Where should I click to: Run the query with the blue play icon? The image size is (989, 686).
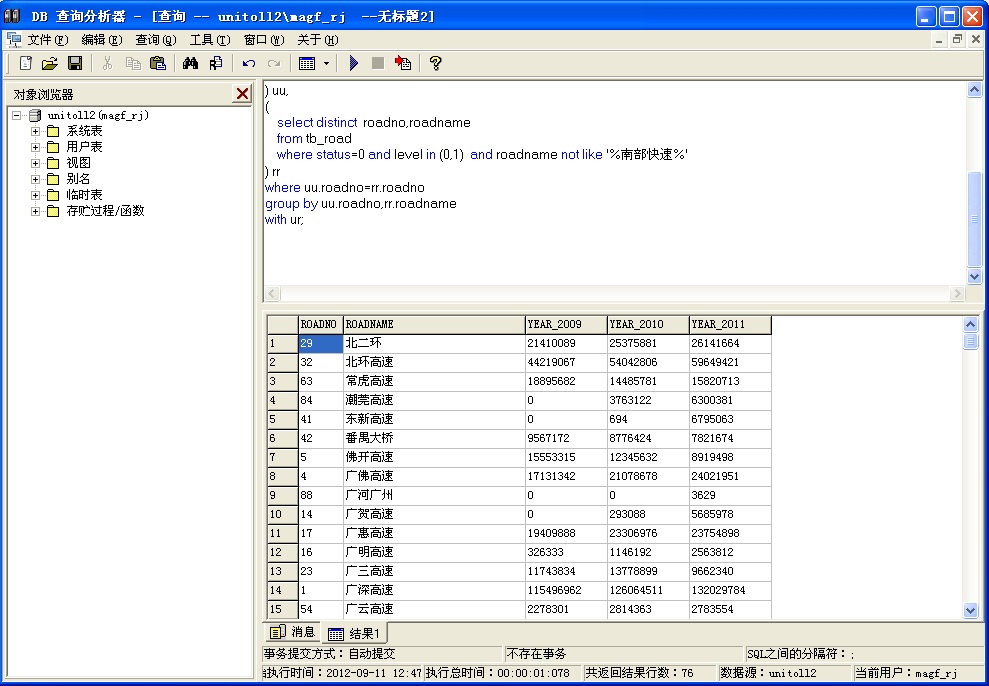354,63
